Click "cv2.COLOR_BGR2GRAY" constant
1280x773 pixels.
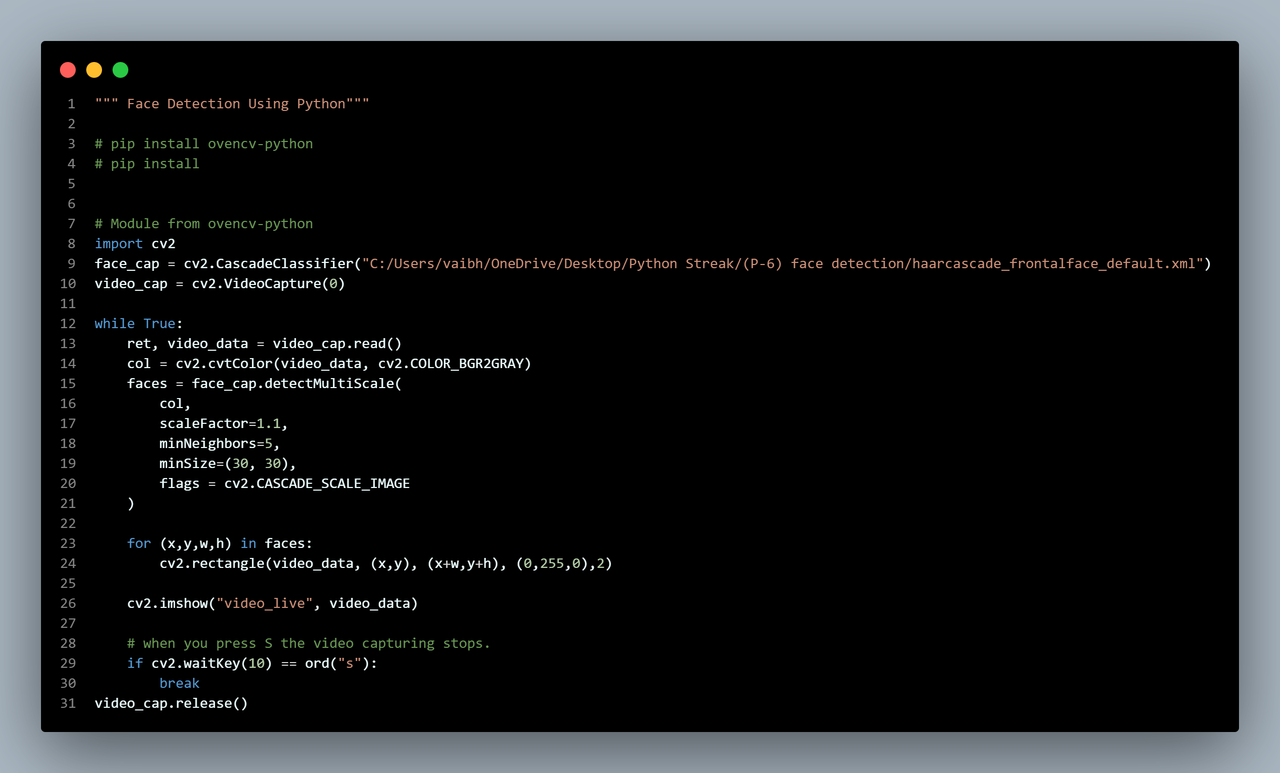tap(450, 364)
